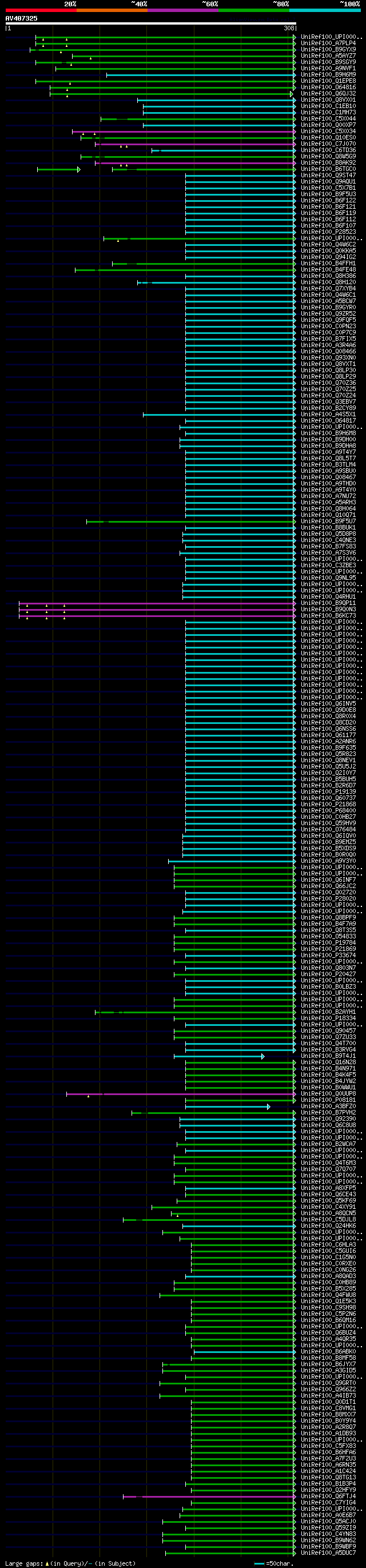The image size is (366, 1568).
Task: Click UniRef100_C1MH73 label
Action: pyautogui.click(x=328, y=113)
